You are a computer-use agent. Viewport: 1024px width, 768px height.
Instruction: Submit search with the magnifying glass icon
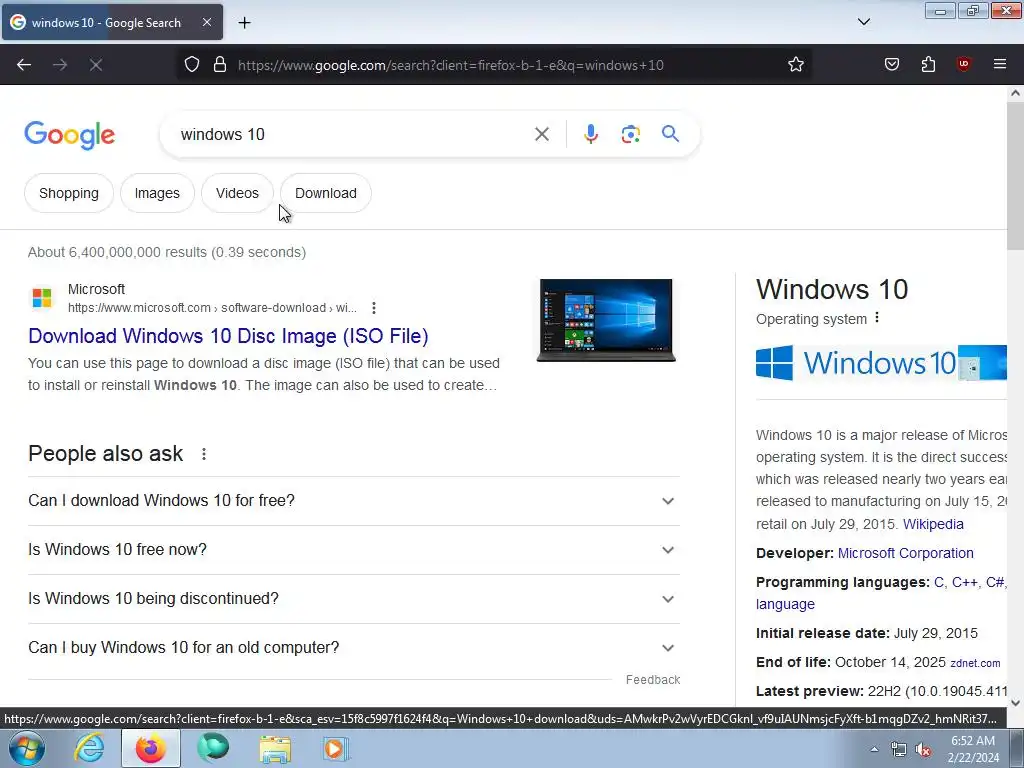click(670, 134)
